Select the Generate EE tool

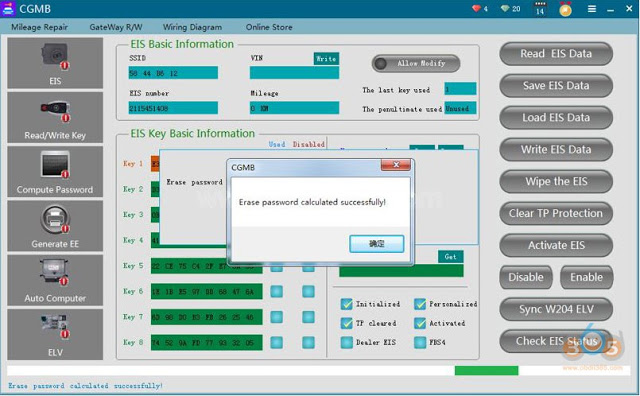(55, 226)
